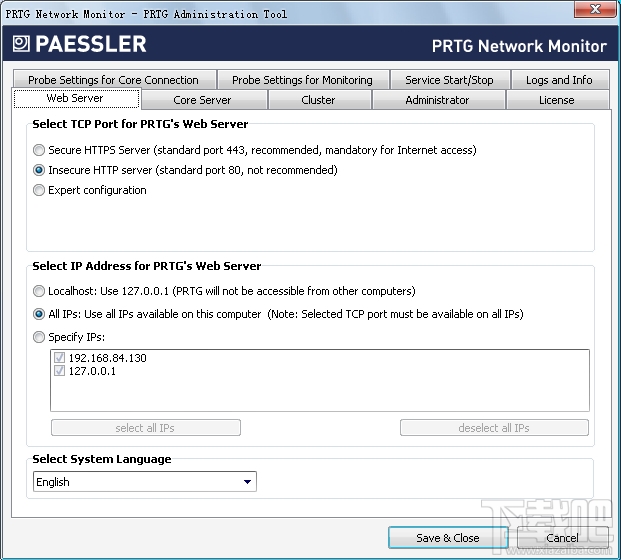This screenshot has height=560, width=621.
Task: Select All IPs radio option
Action: tap(39, 314)
